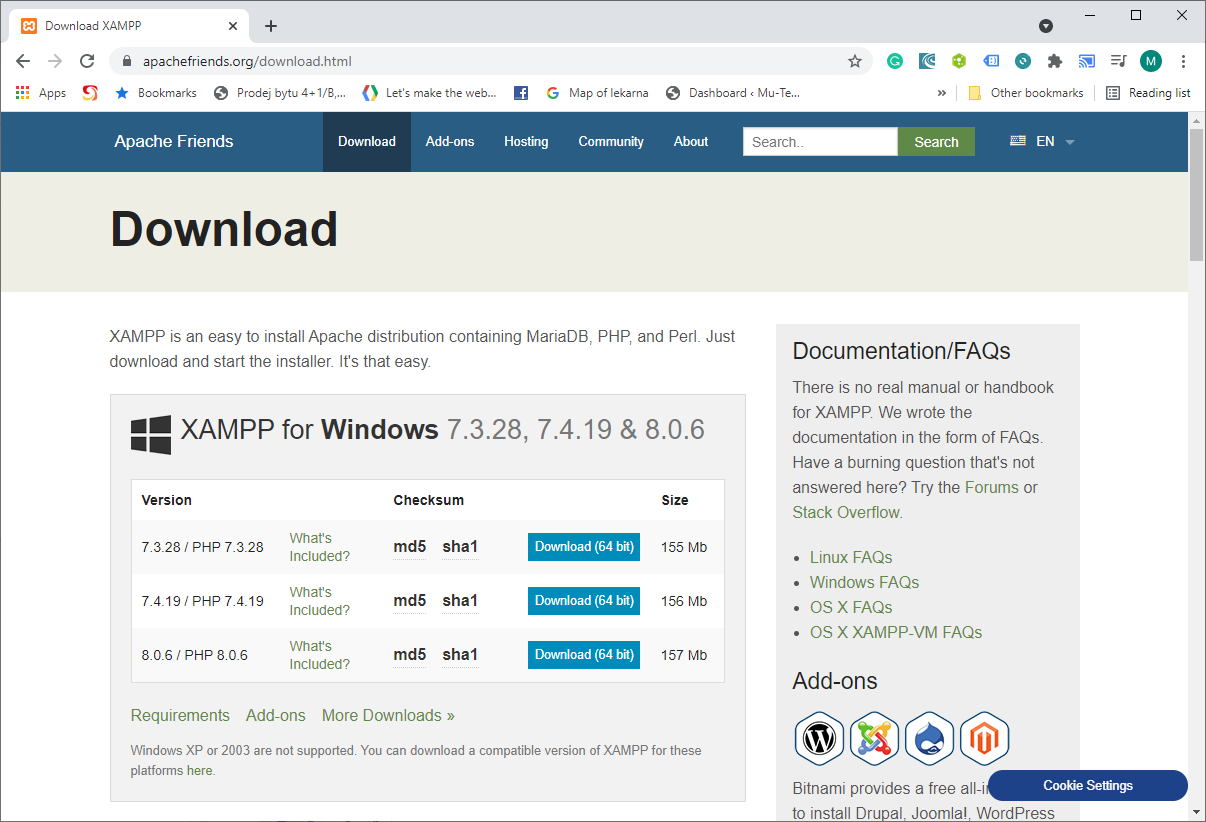Open the Dashboard Mu-Te bookmark

[x=732, y=93]
